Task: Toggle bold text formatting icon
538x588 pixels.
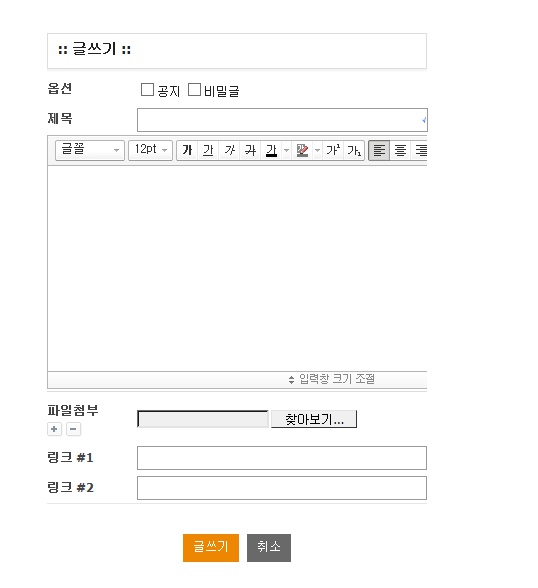Action: [187, 150]
